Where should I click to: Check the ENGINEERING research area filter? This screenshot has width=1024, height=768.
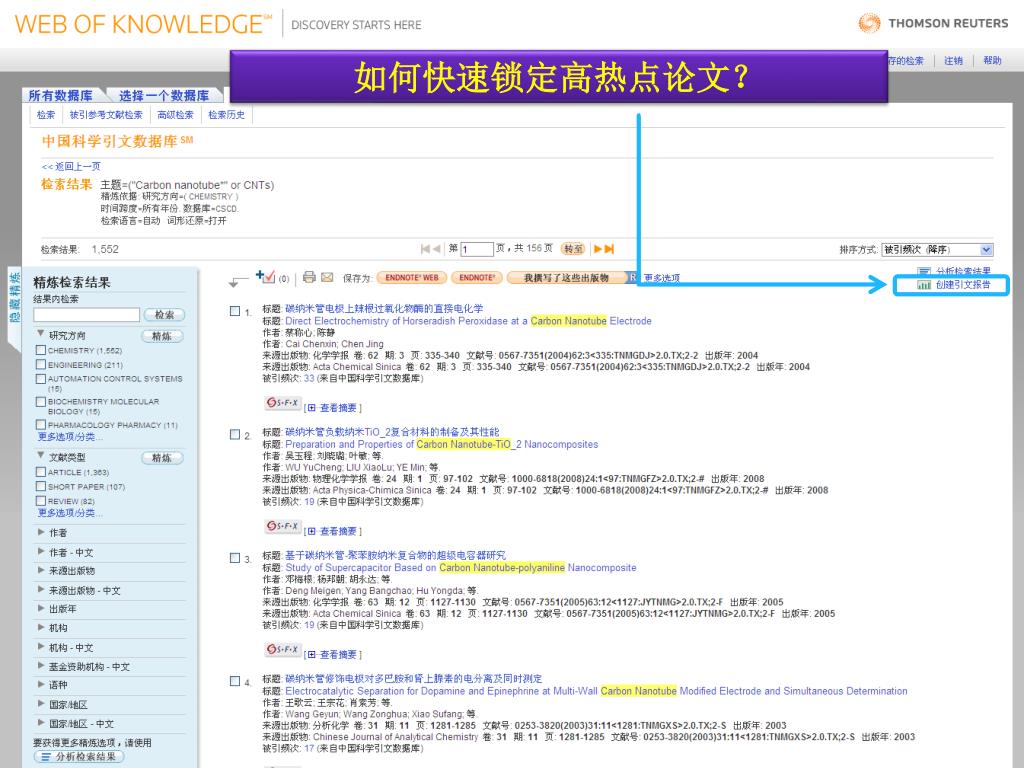pos(41,364)
